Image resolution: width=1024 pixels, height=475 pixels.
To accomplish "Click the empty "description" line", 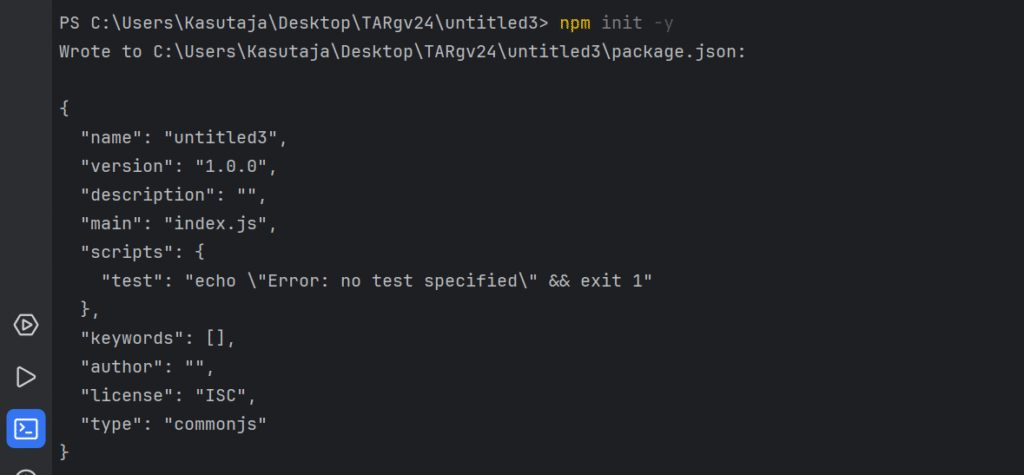I will [x=174, y=195].
